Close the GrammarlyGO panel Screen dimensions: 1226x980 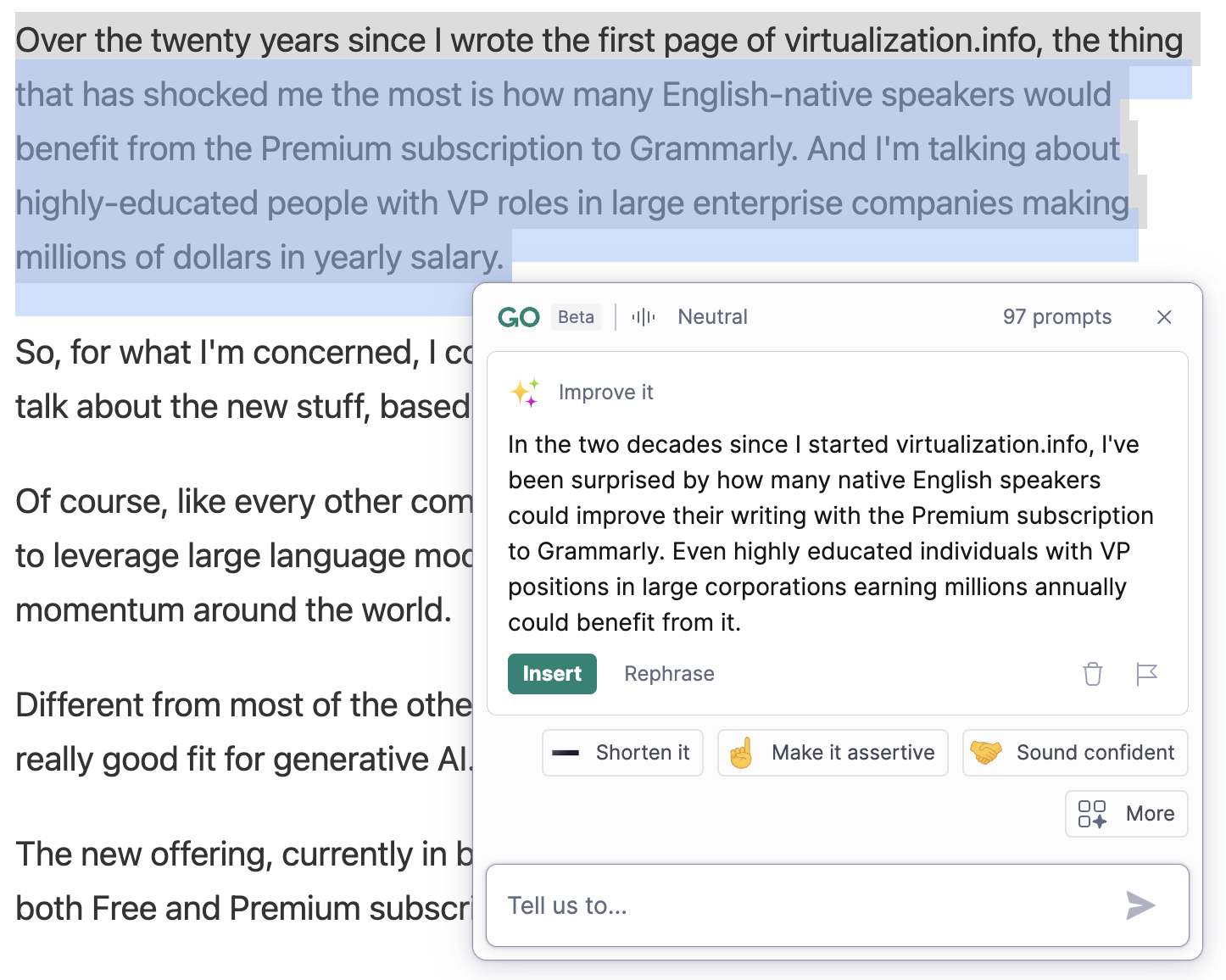click(1164, 317)
